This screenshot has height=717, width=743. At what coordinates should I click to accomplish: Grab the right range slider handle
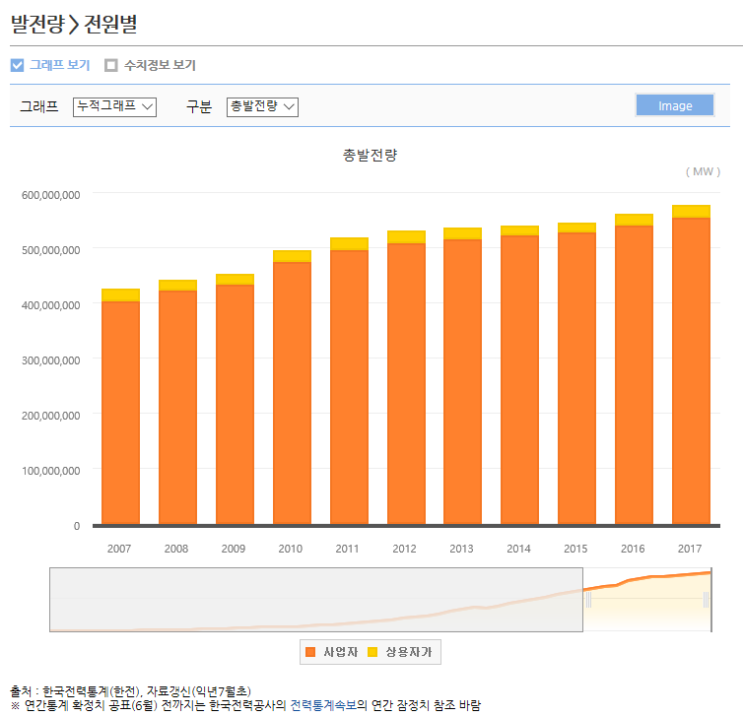pos(706,599)
